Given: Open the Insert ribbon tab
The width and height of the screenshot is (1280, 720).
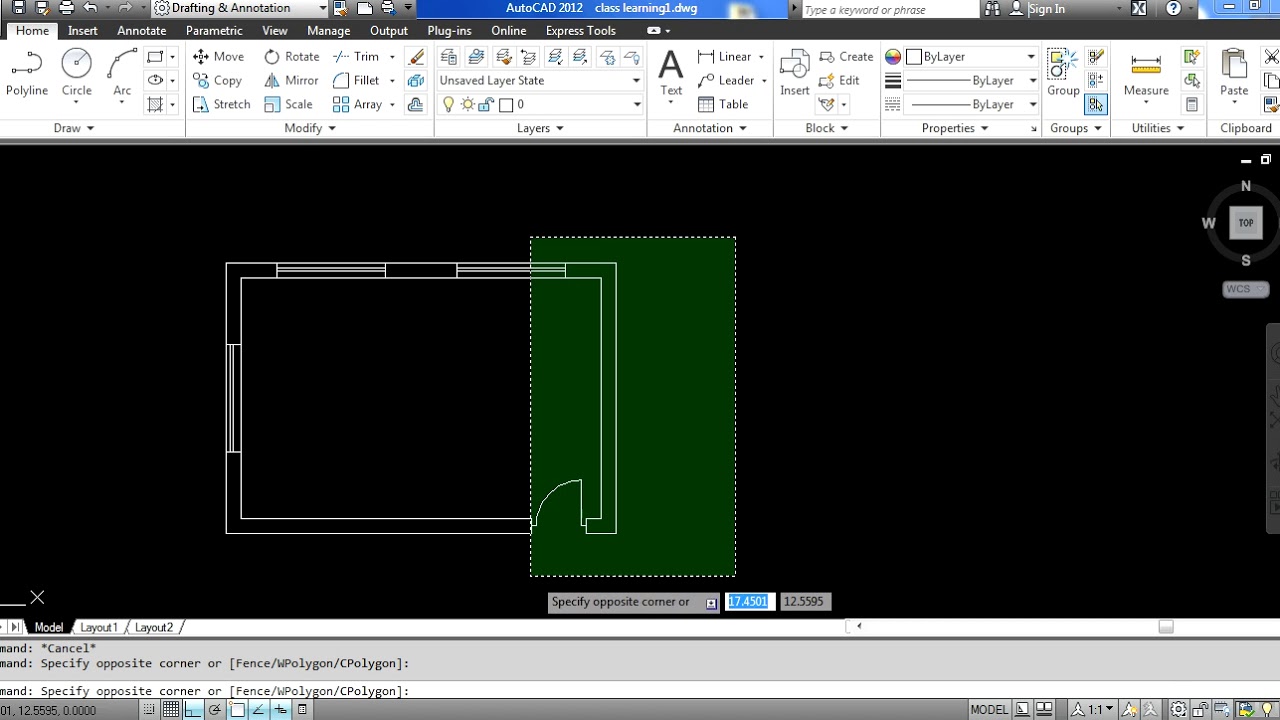Looking at the screenshot, I should (x=83, y=31).
